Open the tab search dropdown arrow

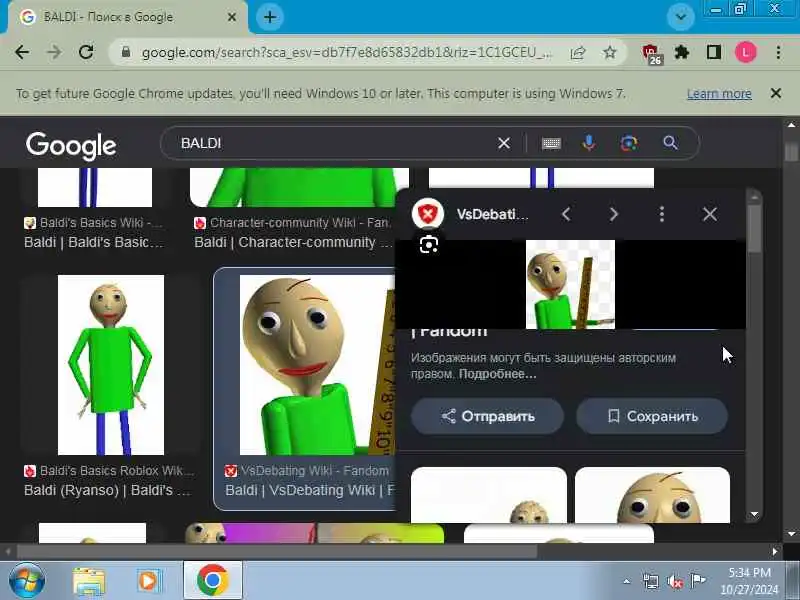tap(681, 17)
